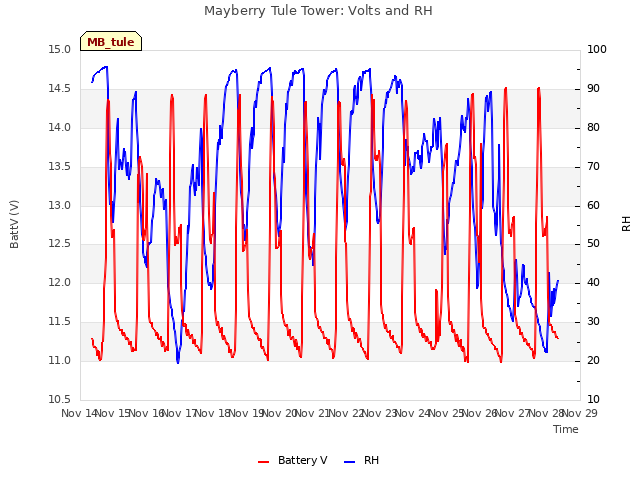Click the 70 right axis tick label
Screen dimensions: 640x480
(x=593, y=167)
